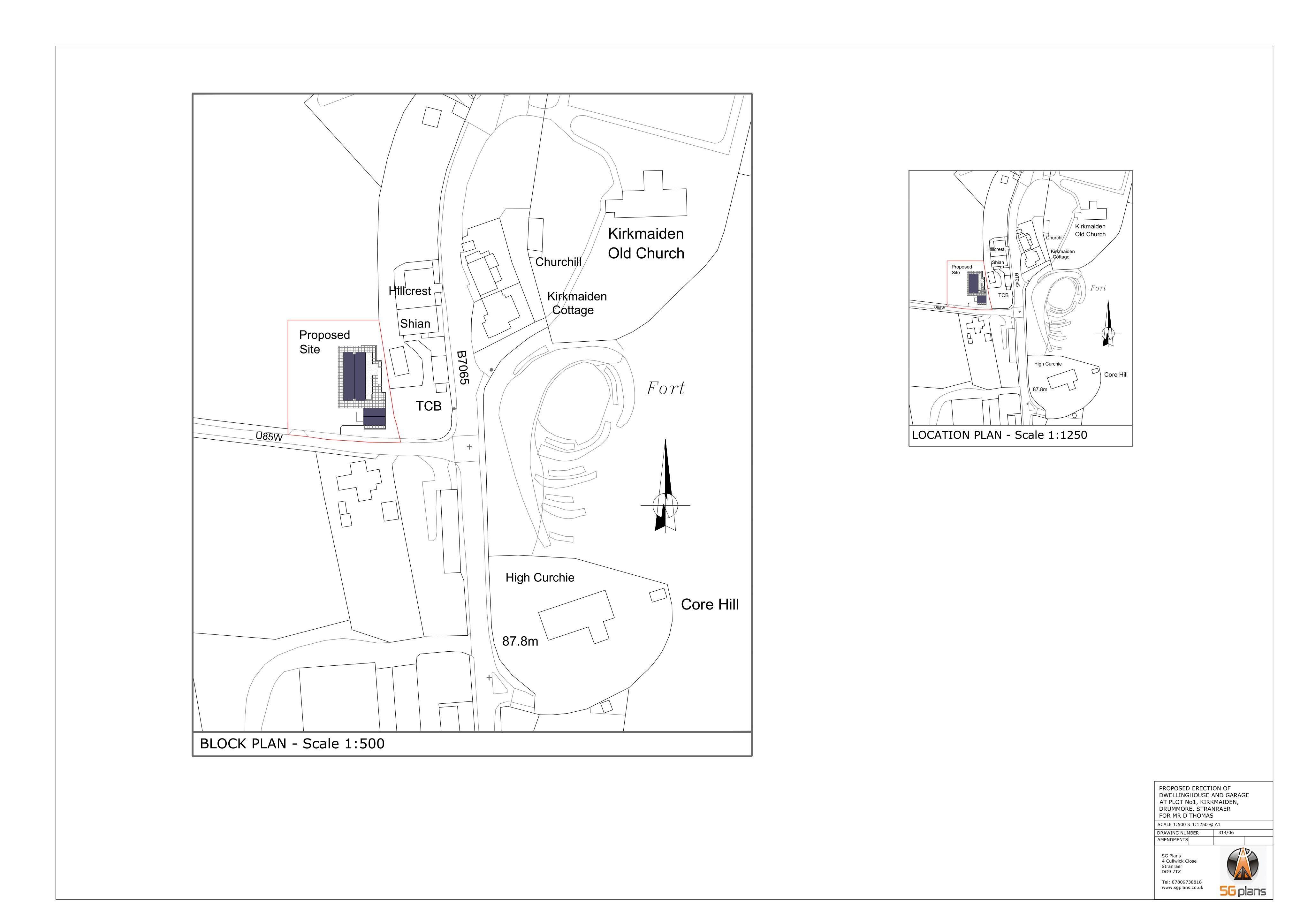Viewport: 1308px width, 924px height.
Task: Click italic 'Fort' label in block plan
Action: click(x=665, y=389)
